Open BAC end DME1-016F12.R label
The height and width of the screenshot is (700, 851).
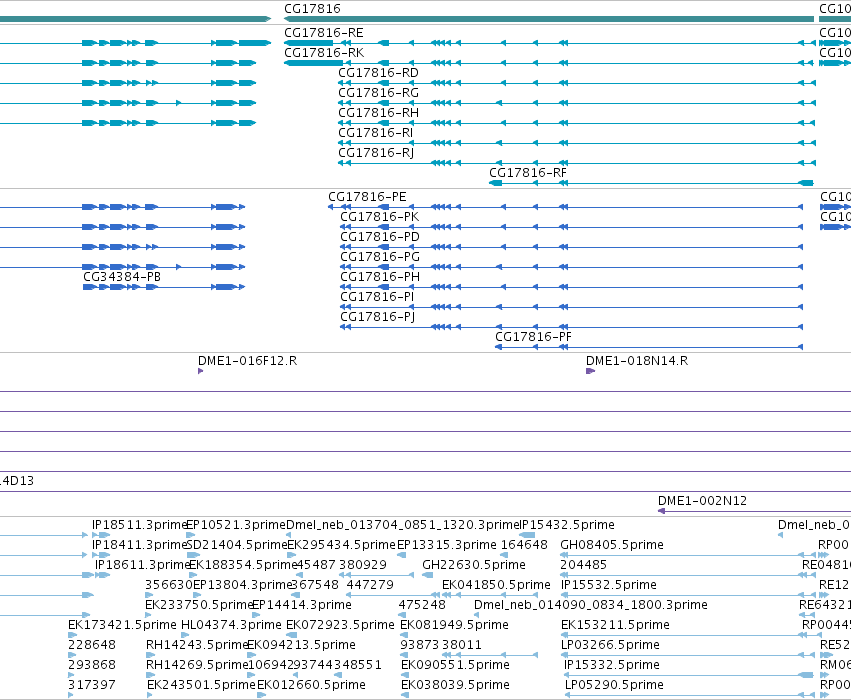click(x=247, y=361)
